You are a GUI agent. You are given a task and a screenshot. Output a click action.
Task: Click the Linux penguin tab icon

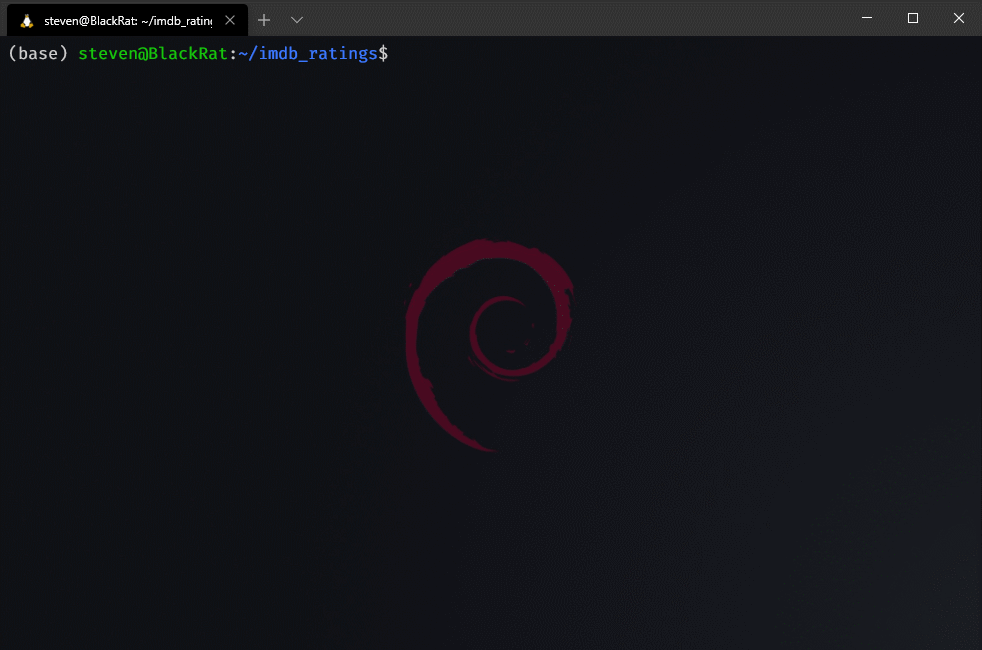26,21
